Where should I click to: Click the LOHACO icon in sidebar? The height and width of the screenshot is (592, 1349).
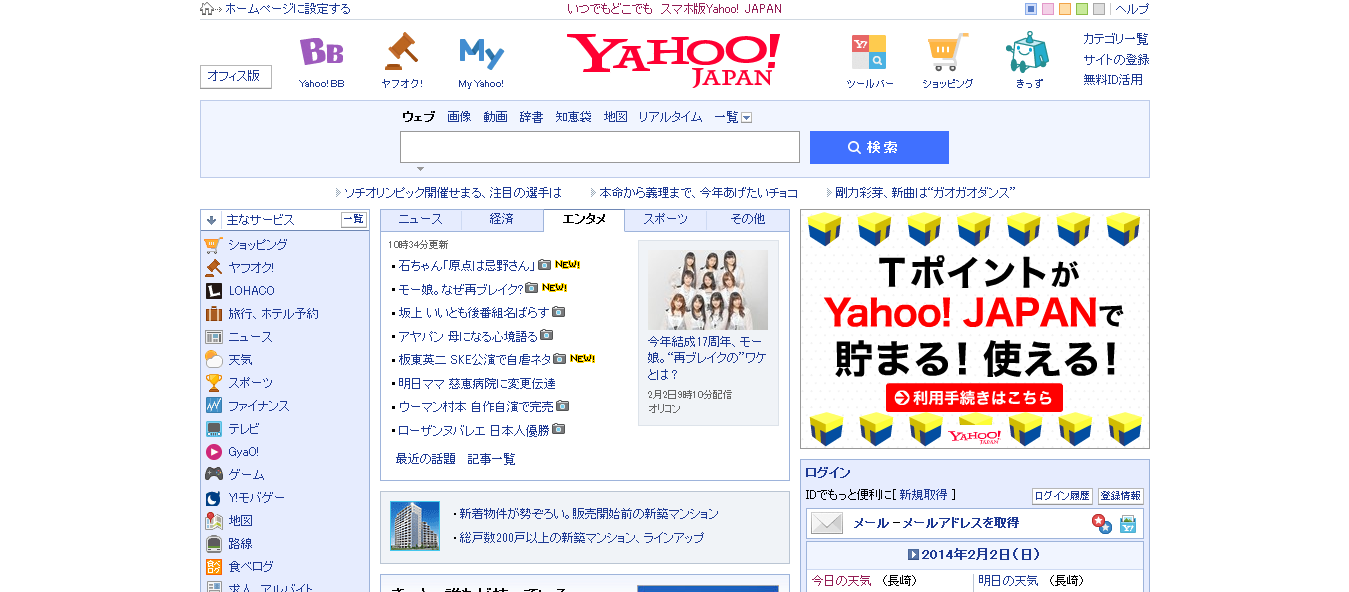click(213, 291)
